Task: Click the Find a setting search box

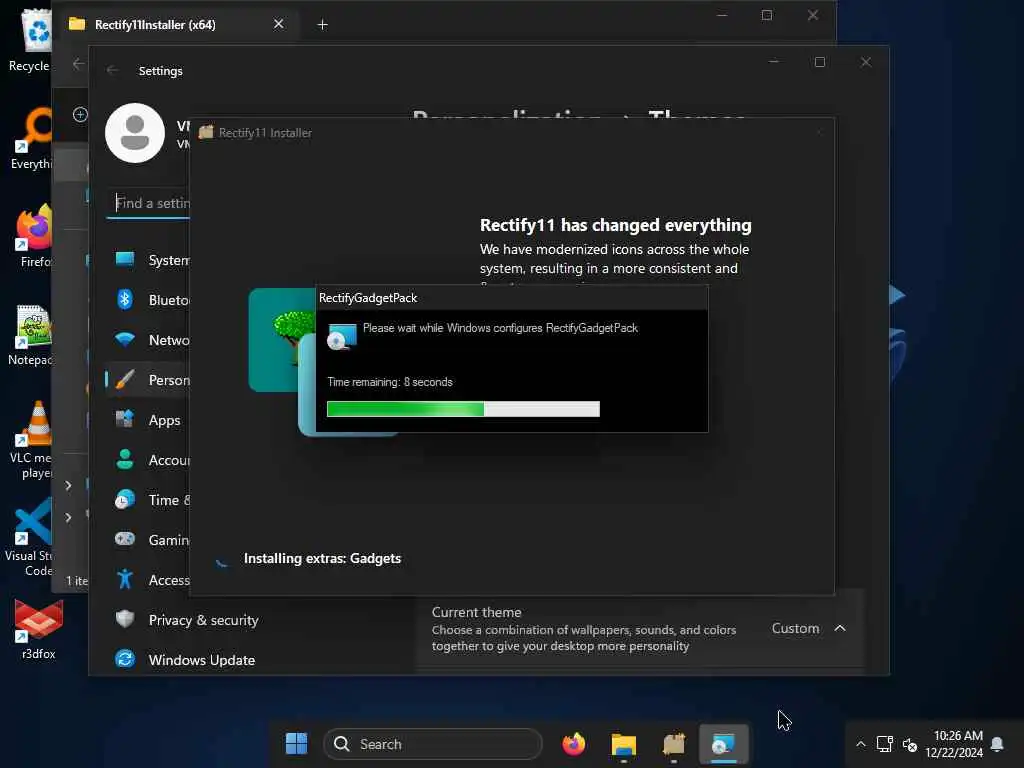Action: click(148, 203)
